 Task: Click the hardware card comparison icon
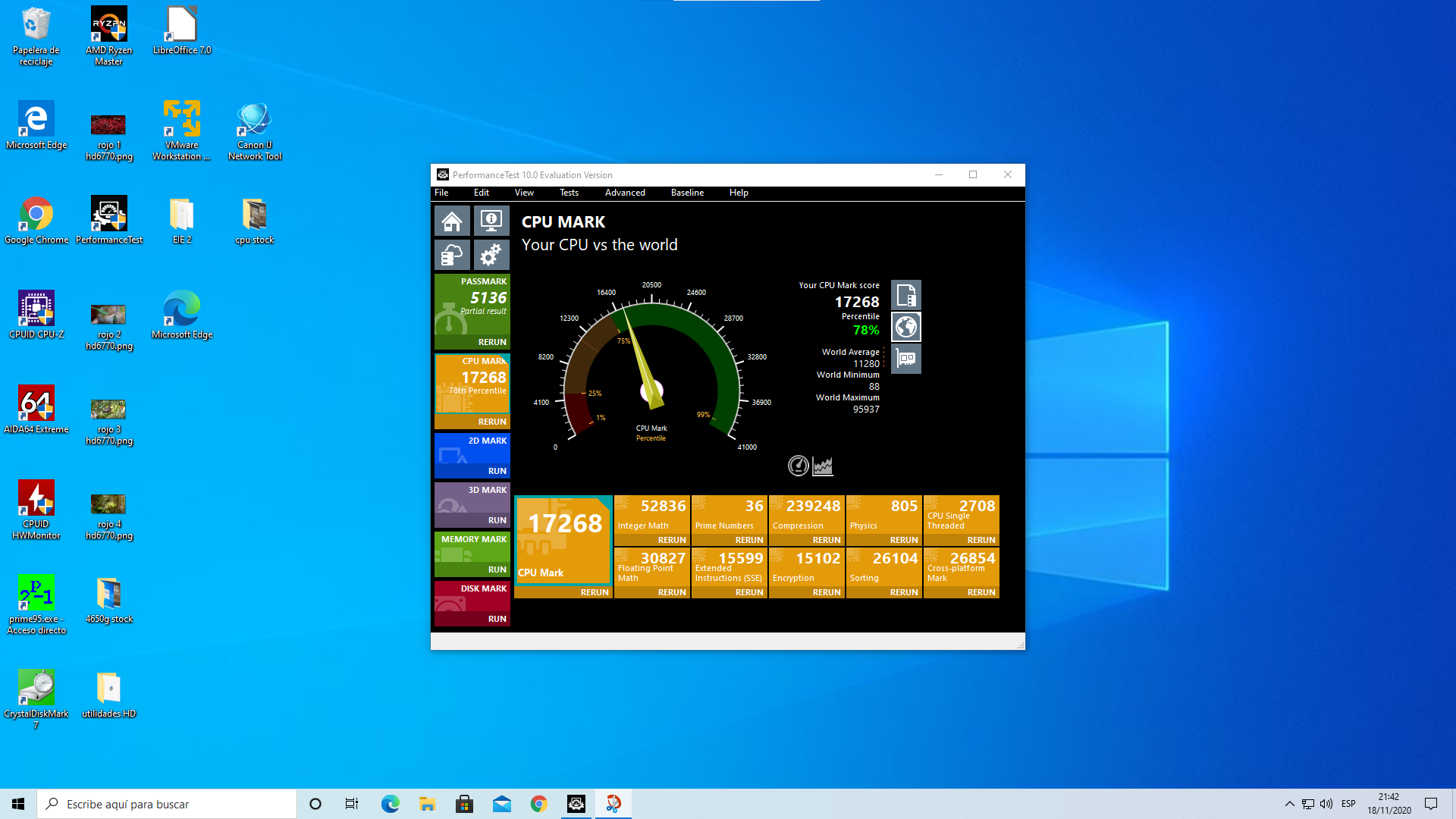coord(905,359)
